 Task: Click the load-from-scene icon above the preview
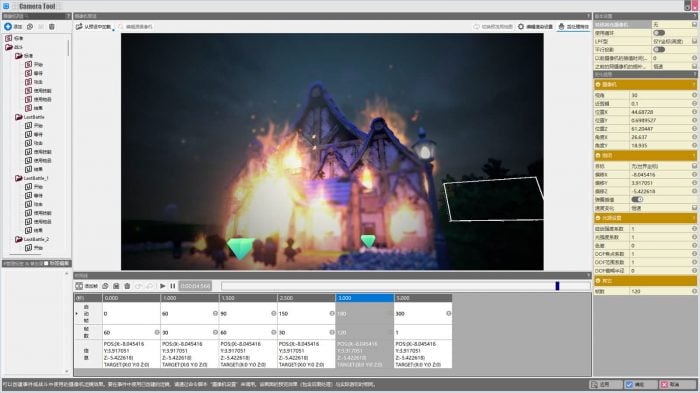(x=79, y=27)
